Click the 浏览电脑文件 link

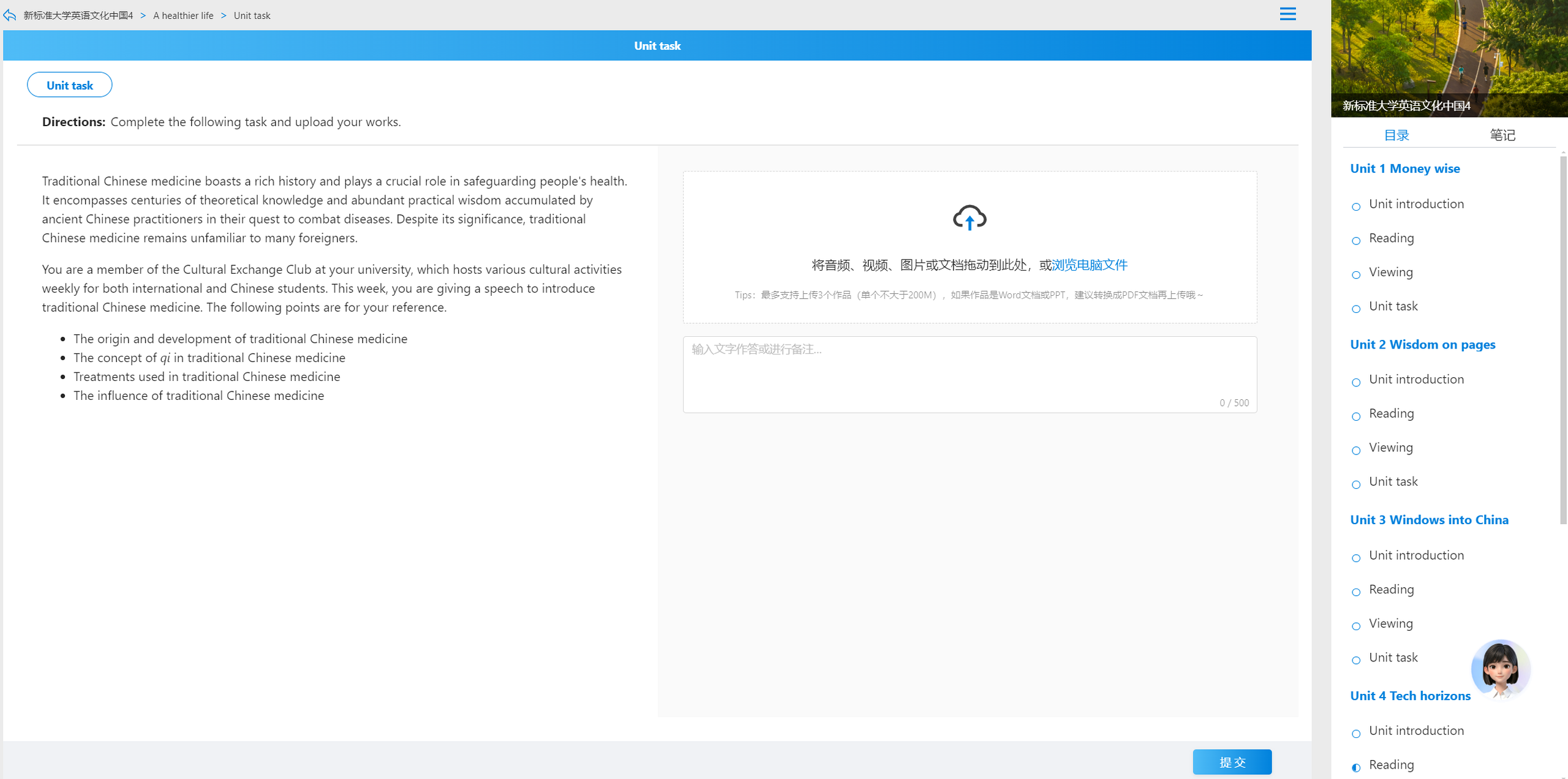(1089, 265)
